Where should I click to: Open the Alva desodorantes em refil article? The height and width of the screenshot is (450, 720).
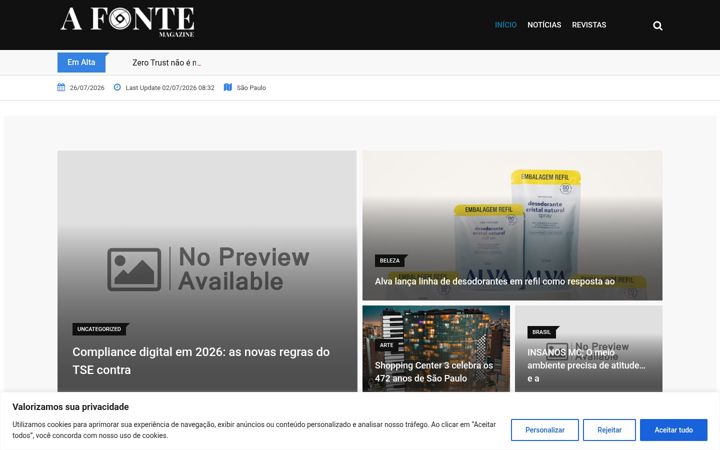coord(495,281)
